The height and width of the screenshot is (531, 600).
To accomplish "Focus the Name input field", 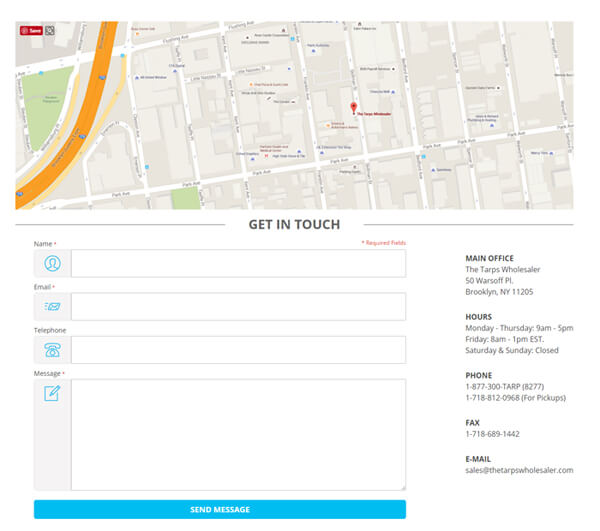I will click(x=238, y=263).
